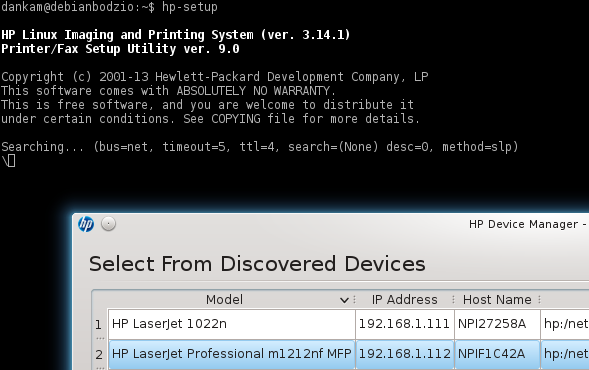Click the Model column sort arrow

click(x=344, y=300)
